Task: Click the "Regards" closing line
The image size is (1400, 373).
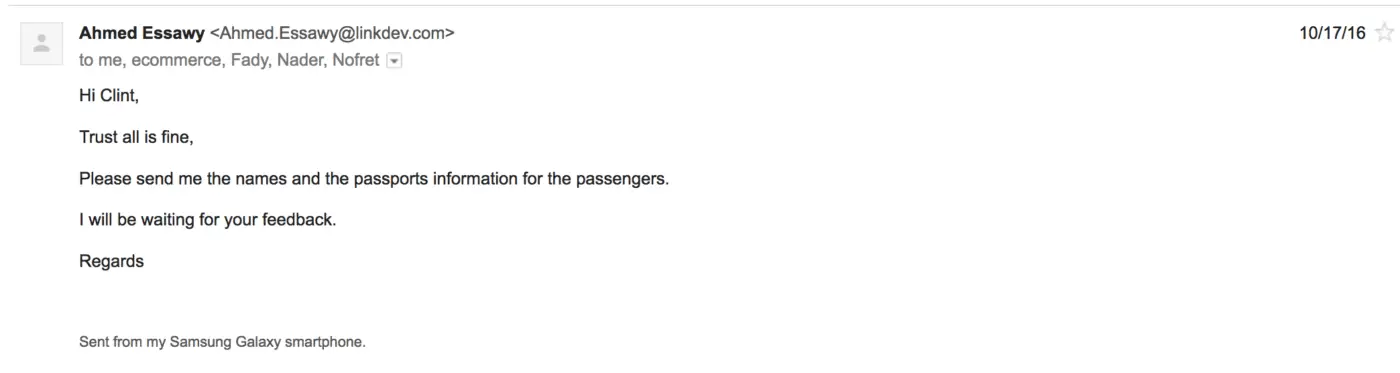Action: [111, 262]
